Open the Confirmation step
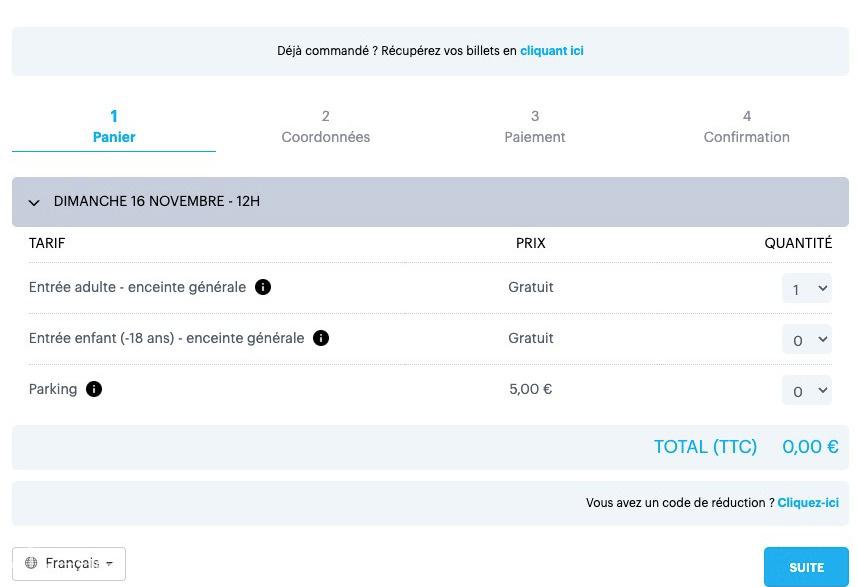Image resolution: width=857 pixels, height=587 pixels. coord(746,127)
